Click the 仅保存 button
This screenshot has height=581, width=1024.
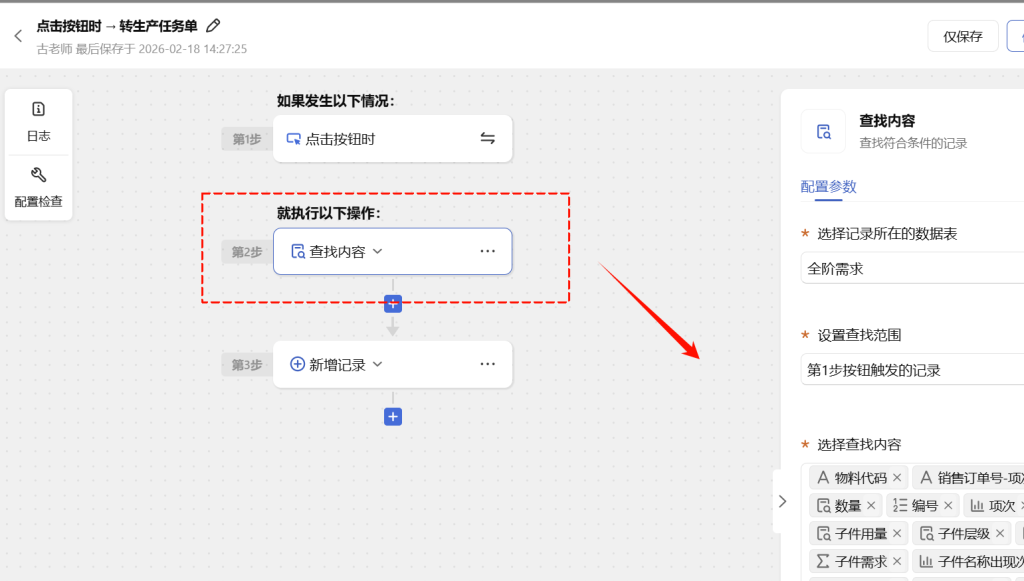(963, 37)
